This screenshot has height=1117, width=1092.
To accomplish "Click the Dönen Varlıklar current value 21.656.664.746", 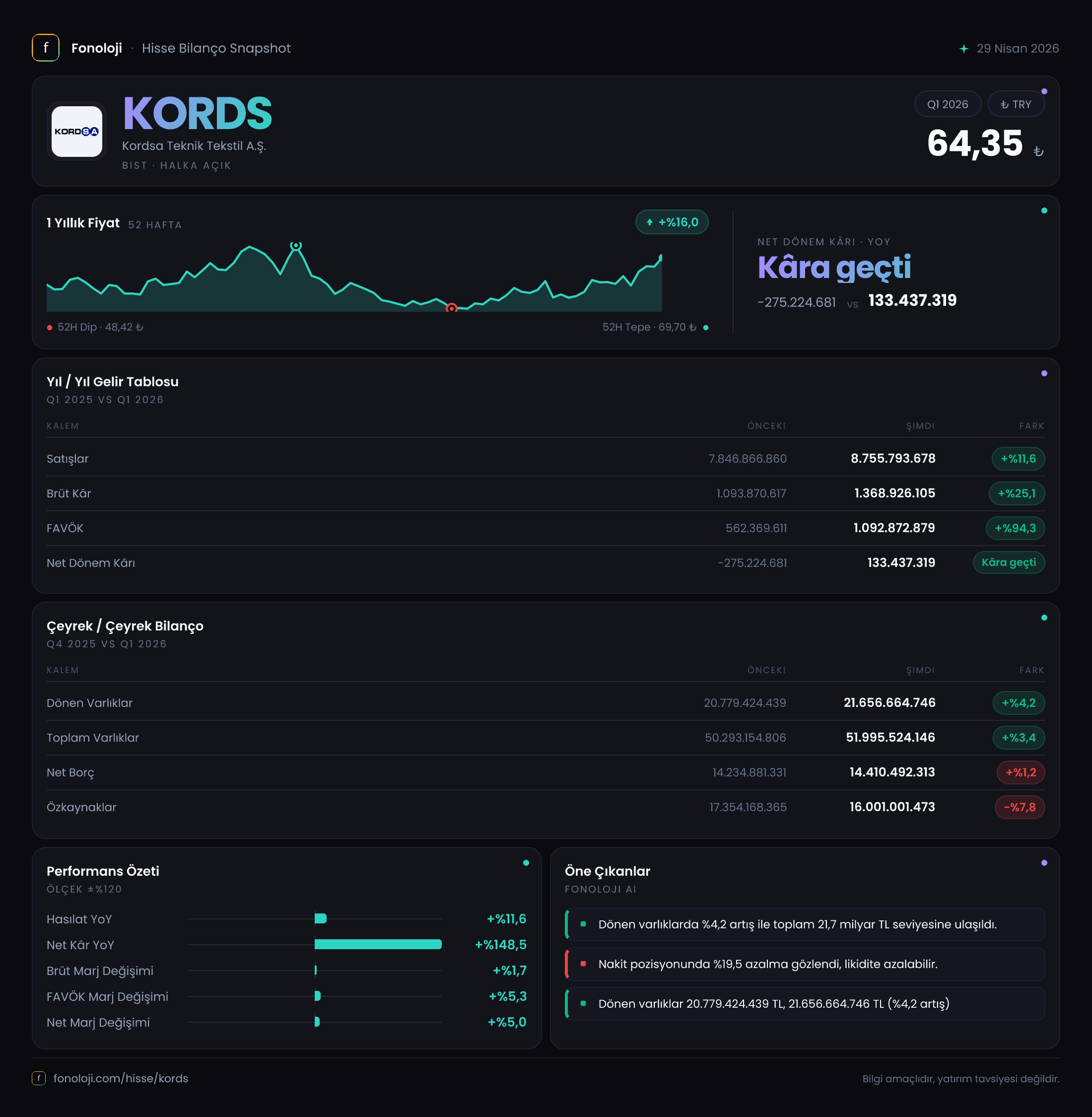I will (889, 703).
